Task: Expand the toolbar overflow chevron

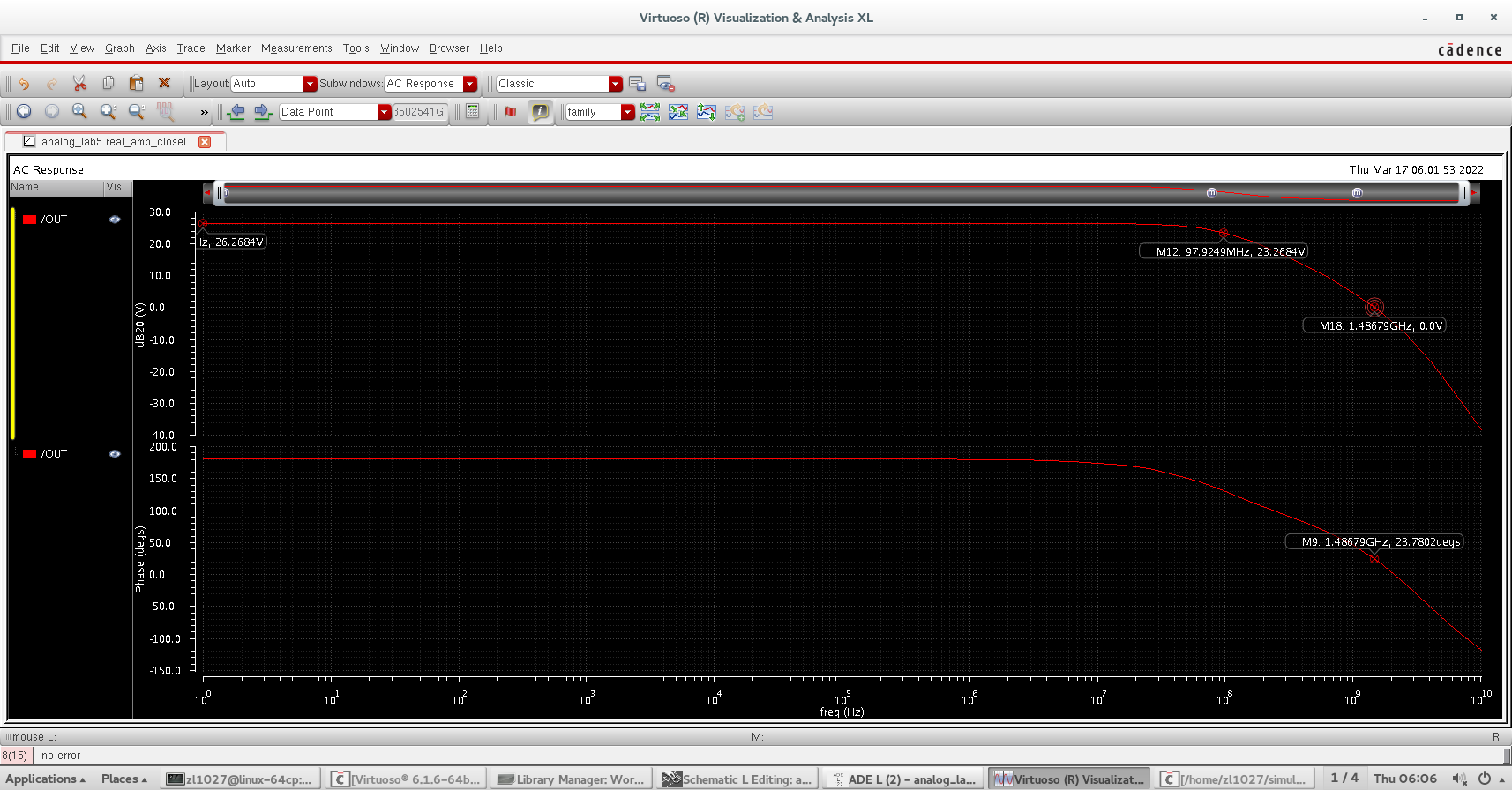Action: point(205,112)
